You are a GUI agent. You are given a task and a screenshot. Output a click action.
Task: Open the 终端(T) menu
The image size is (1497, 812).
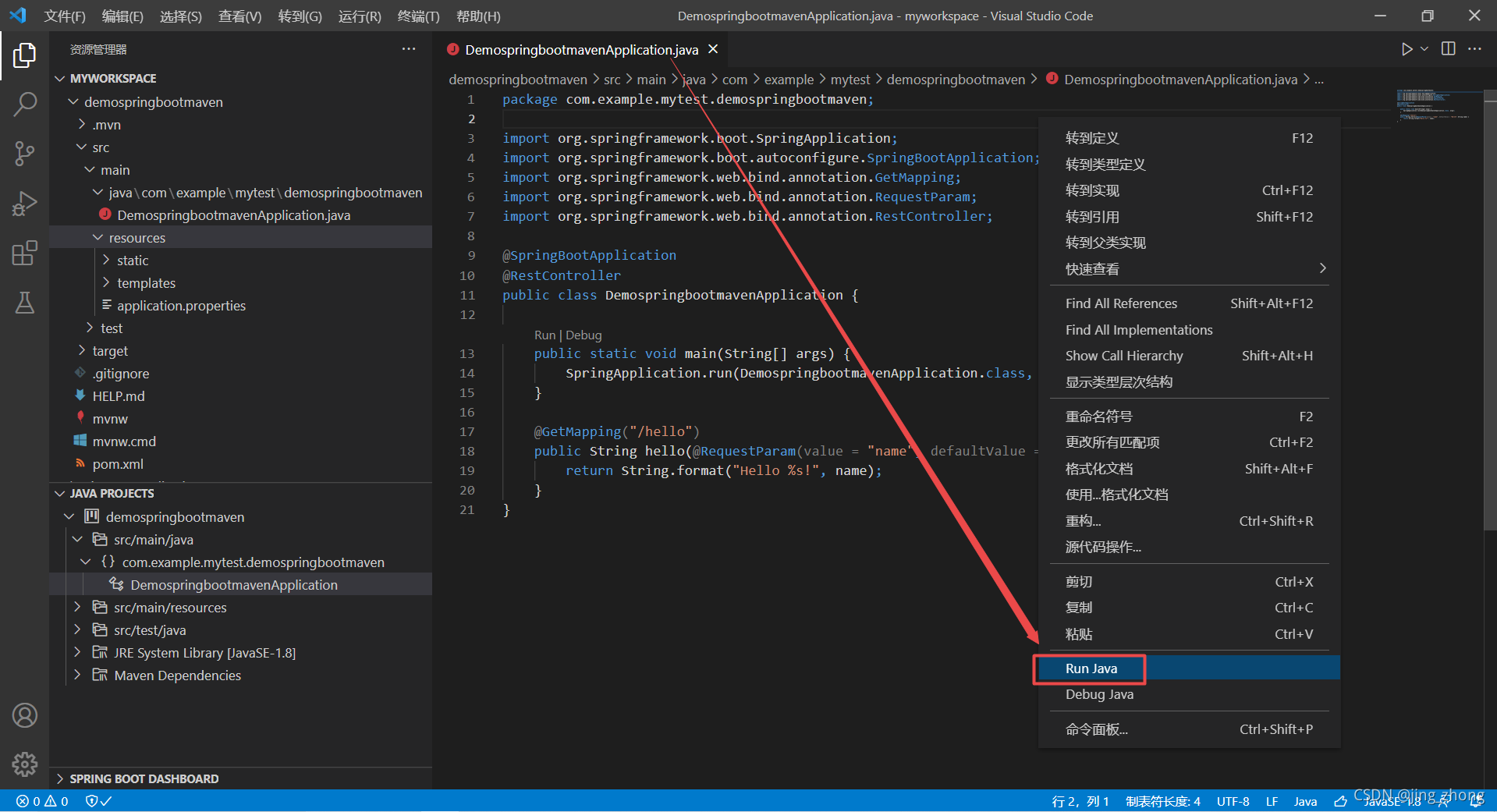418,16
